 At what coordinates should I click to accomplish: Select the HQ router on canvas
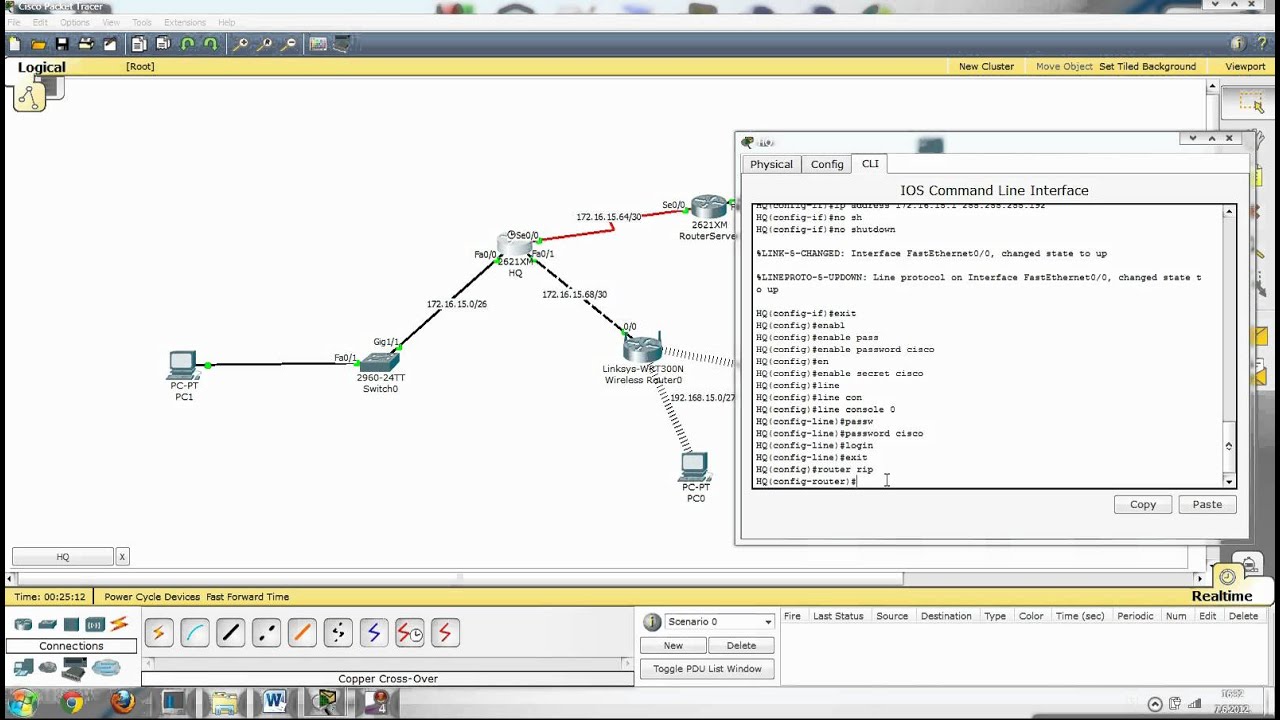tap(514, 247)
